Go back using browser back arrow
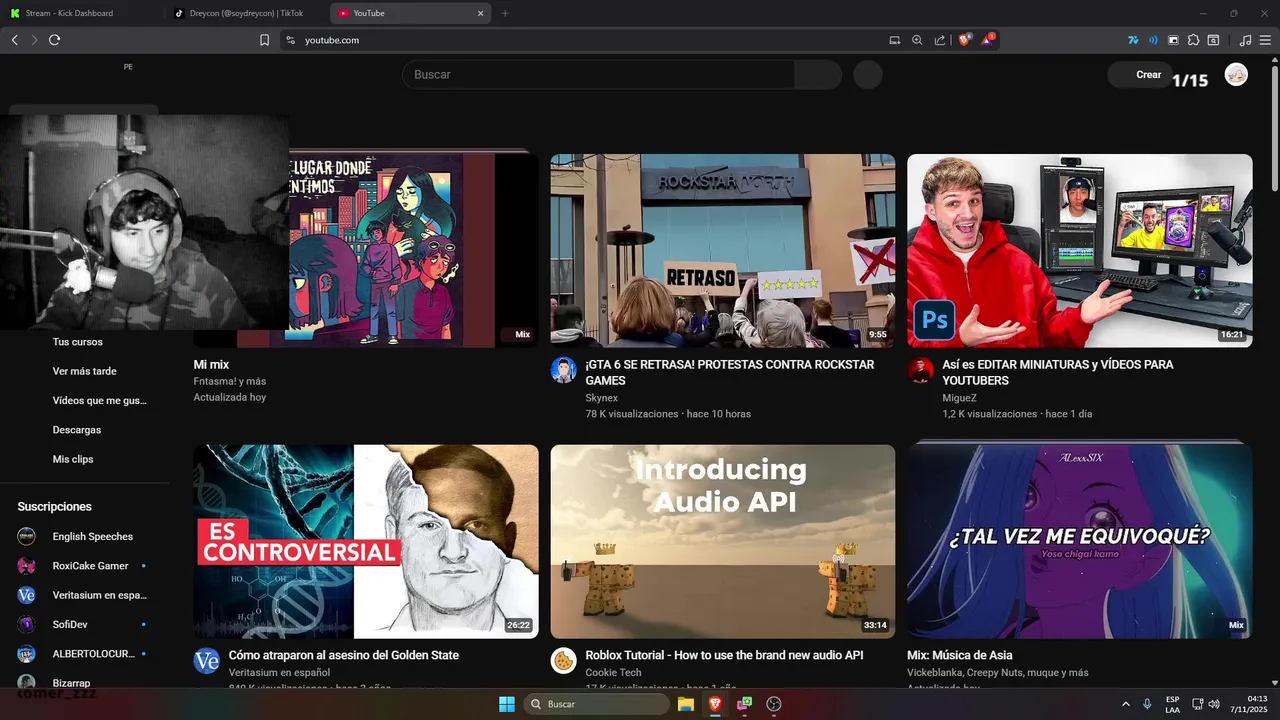Image resolution: width=1280 pixels, height=720 pixels. tap(14, 40)
